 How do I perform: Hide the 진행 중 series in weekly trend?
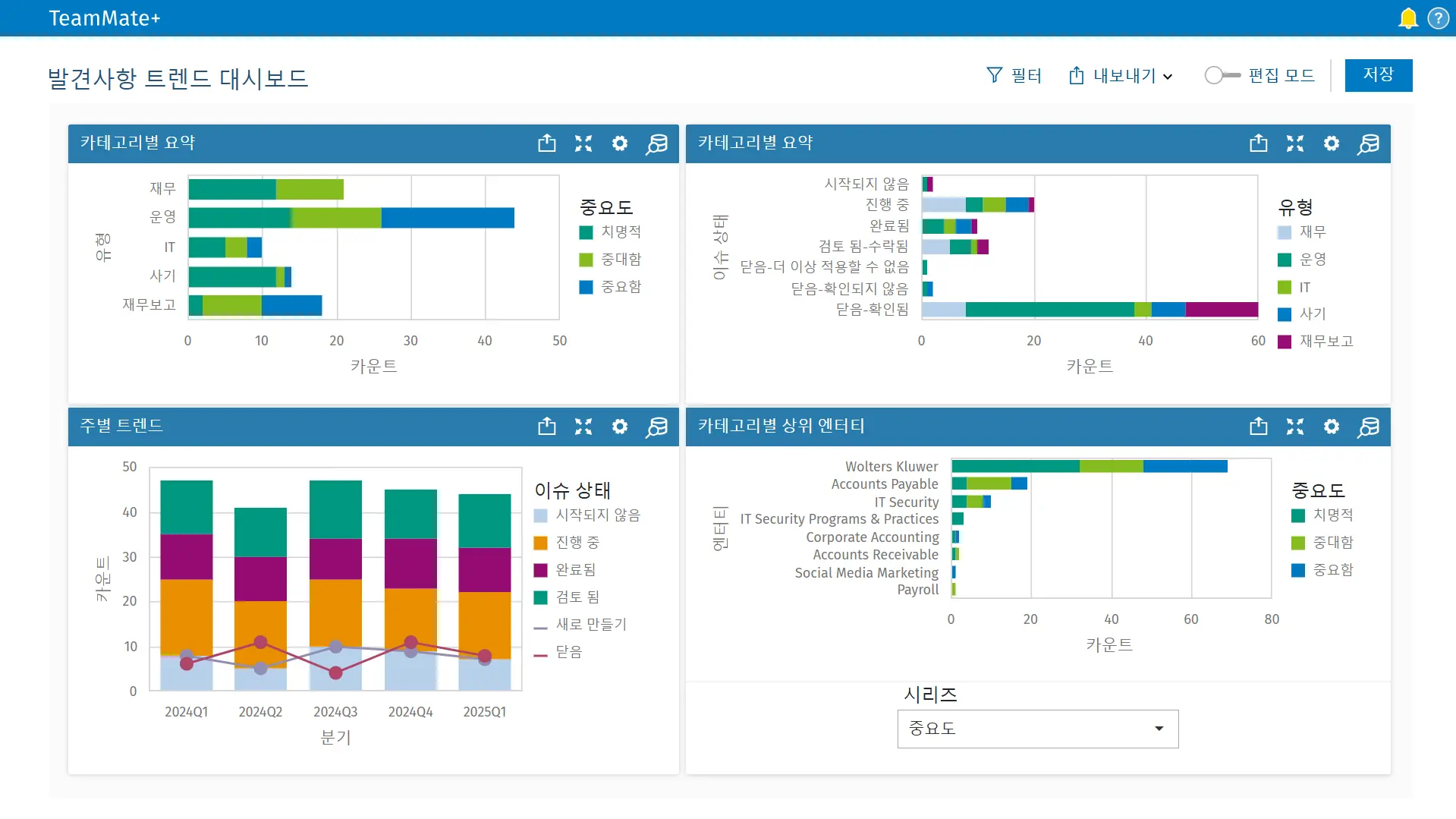pyautogui.click(x=577, y=543)
